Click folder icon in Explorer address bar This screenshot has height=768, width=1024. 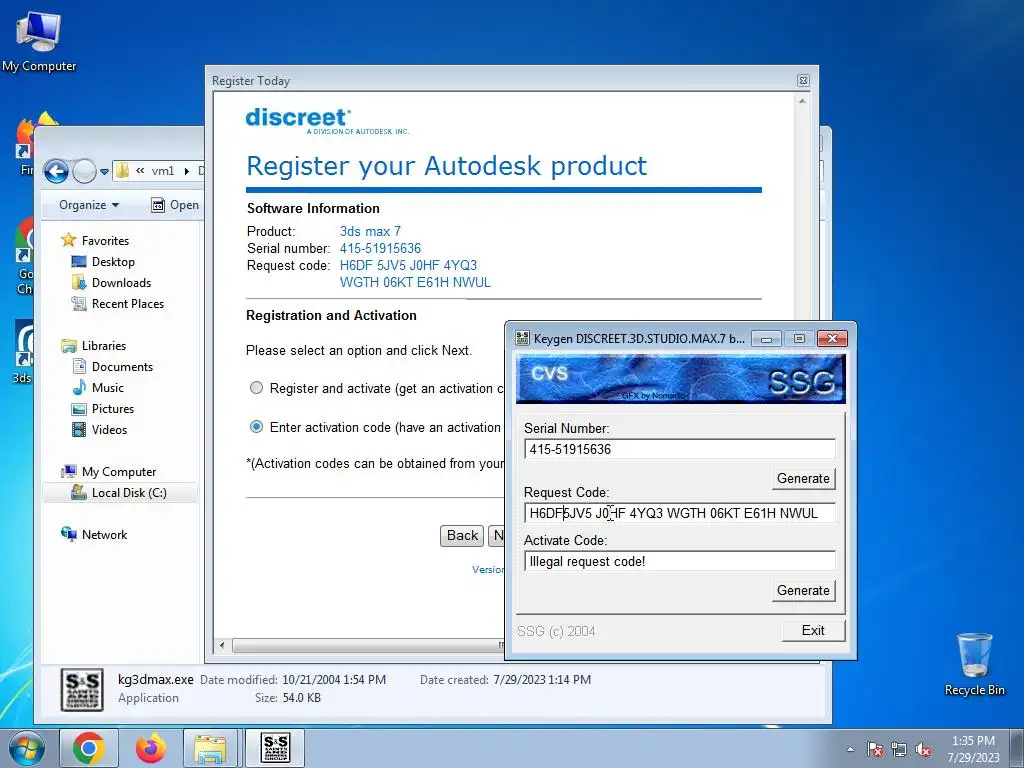(x=122, y=171)
